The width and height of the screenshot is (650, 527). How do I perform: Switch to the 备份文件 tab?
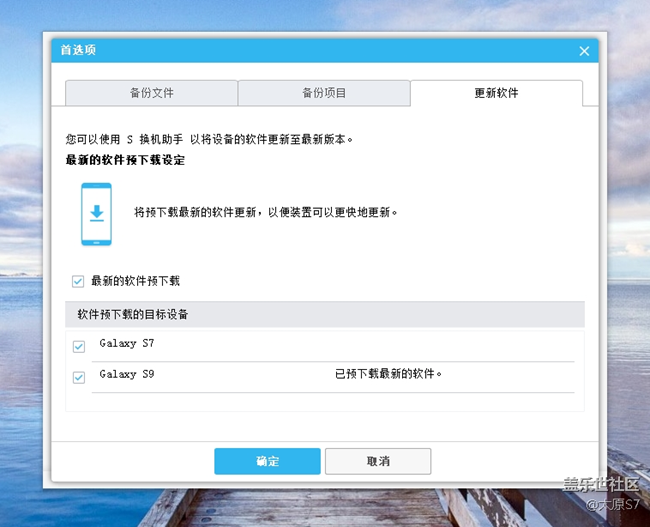(151, 93)
